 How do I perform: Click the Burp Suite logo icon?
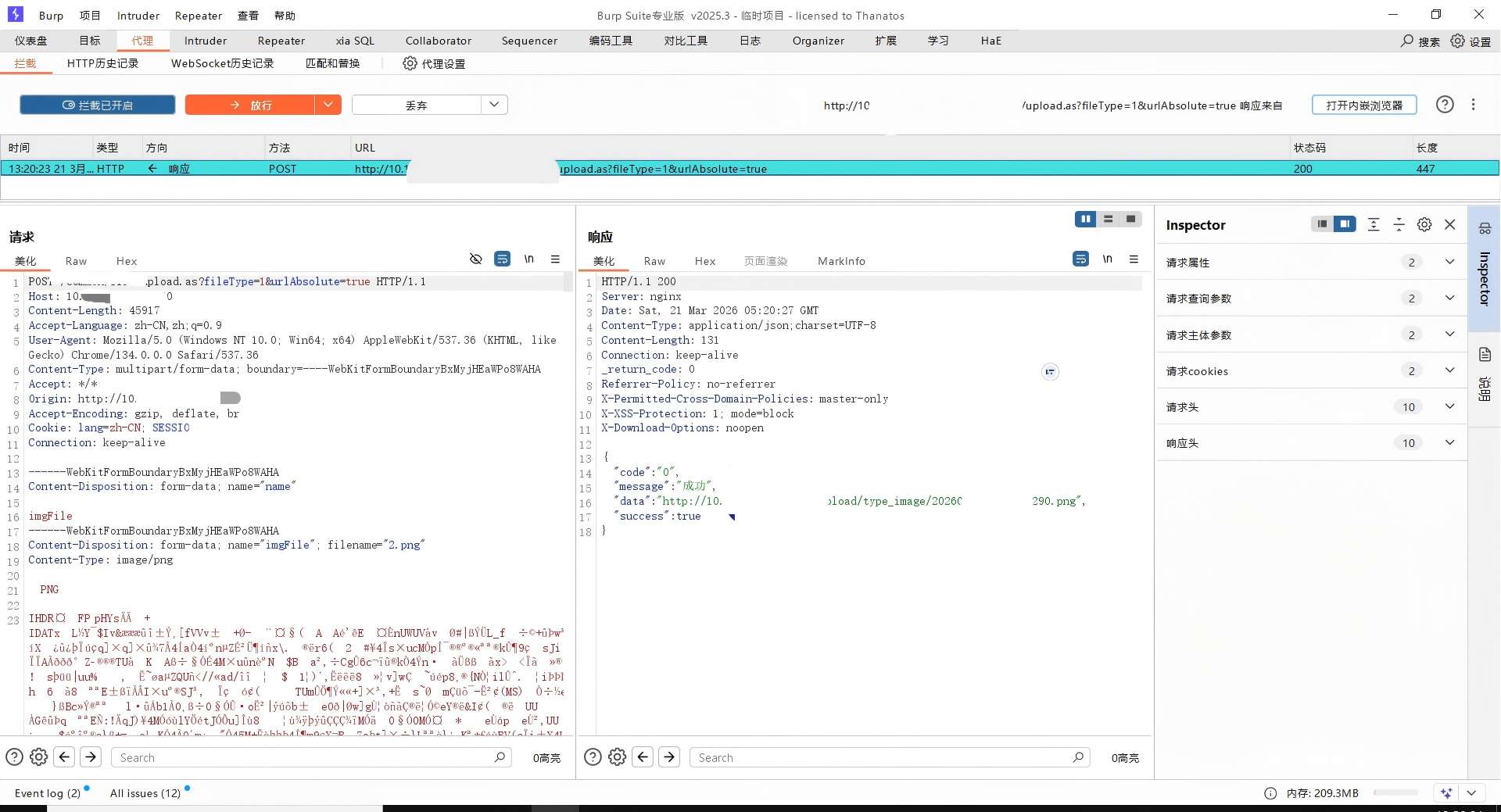[15, 14]
